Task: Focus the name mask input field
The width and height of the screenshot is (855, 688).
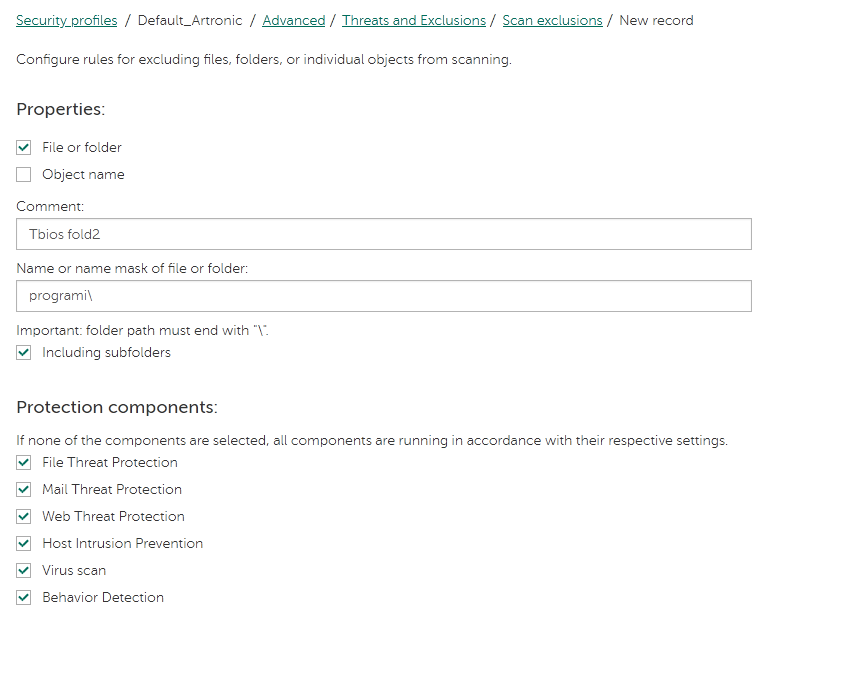Action: point(384,296)
